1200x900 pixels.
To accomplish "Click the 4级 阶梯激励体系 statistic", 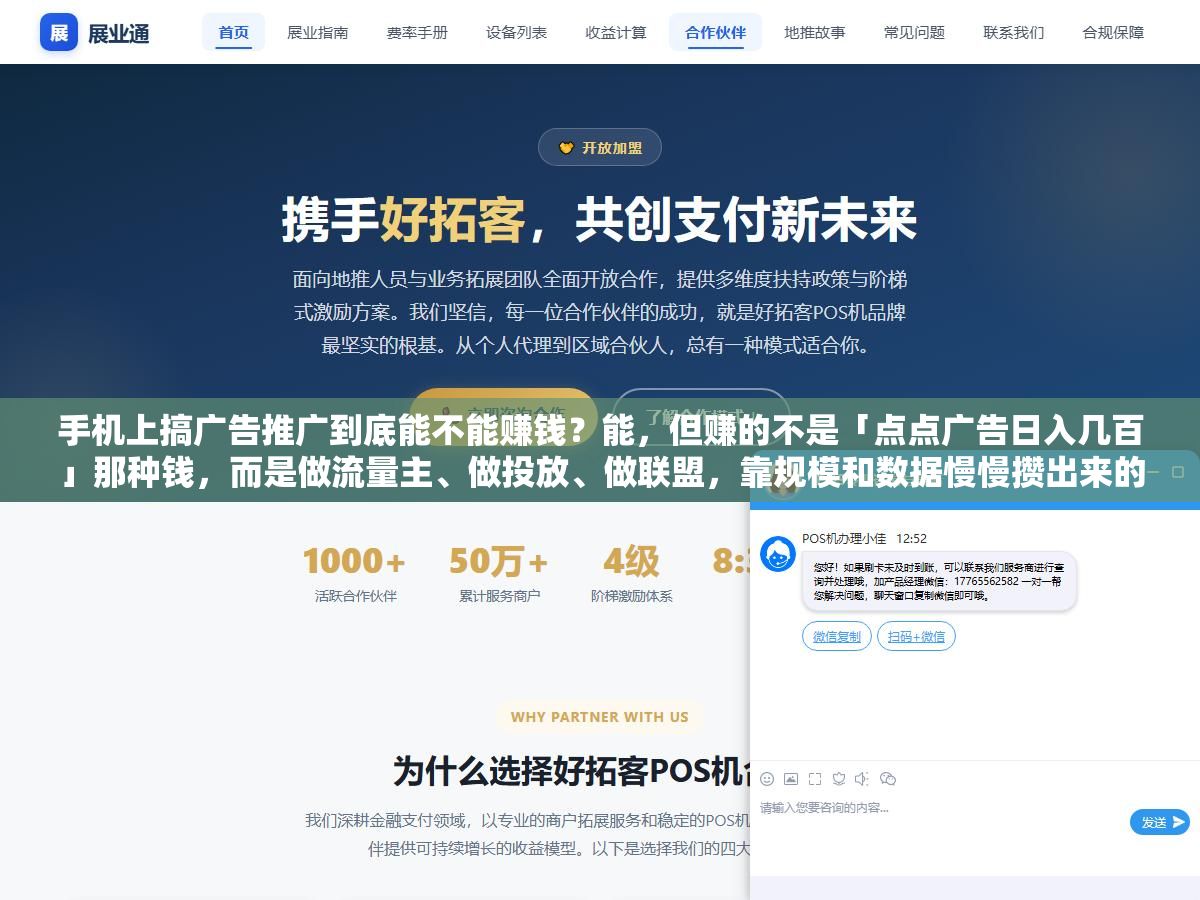I will 631,573.
